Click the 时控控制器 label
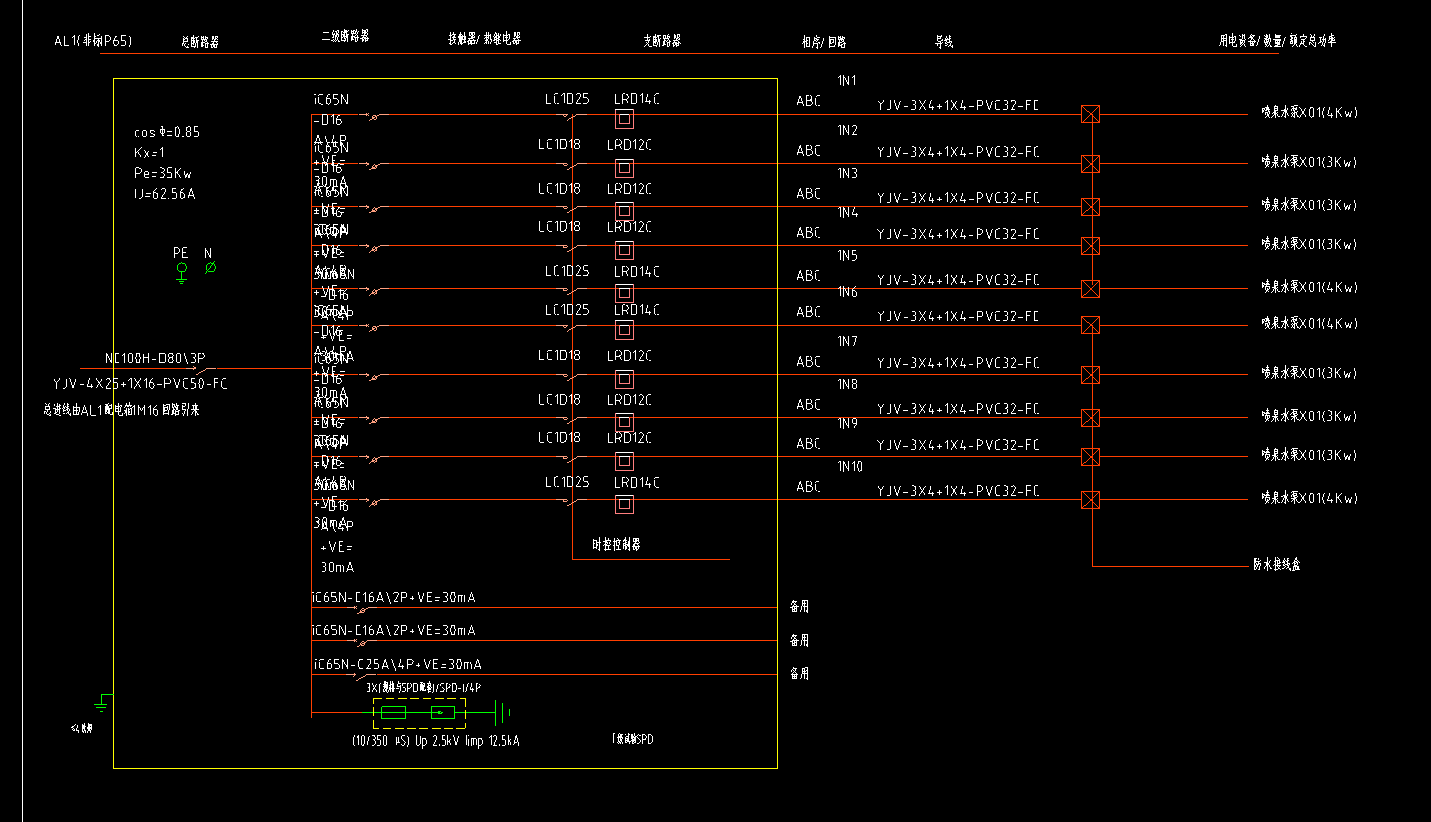 coord(616,545)
